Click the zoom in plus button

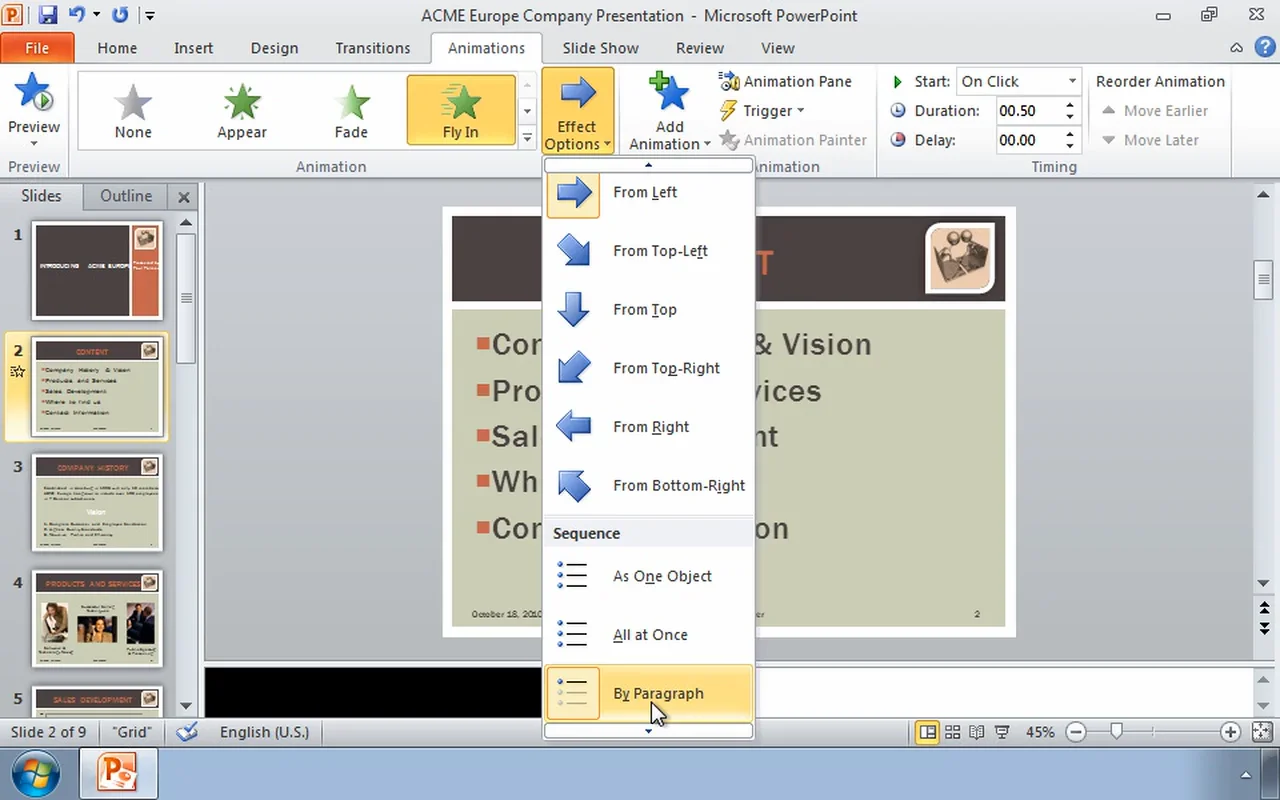(x=1230, y=732)
